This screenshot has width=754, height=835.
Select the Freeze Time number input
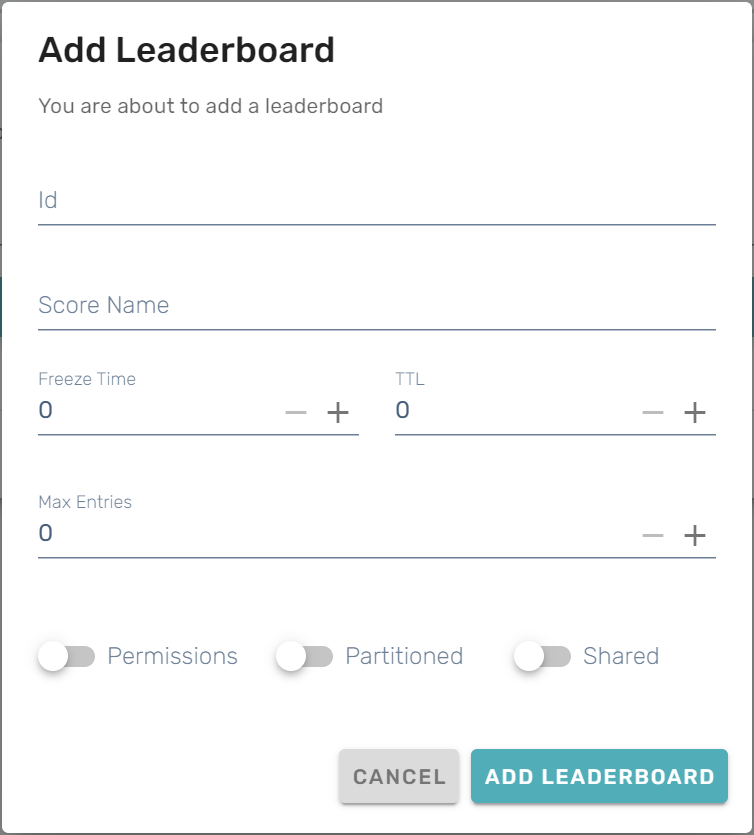[155, 411]
